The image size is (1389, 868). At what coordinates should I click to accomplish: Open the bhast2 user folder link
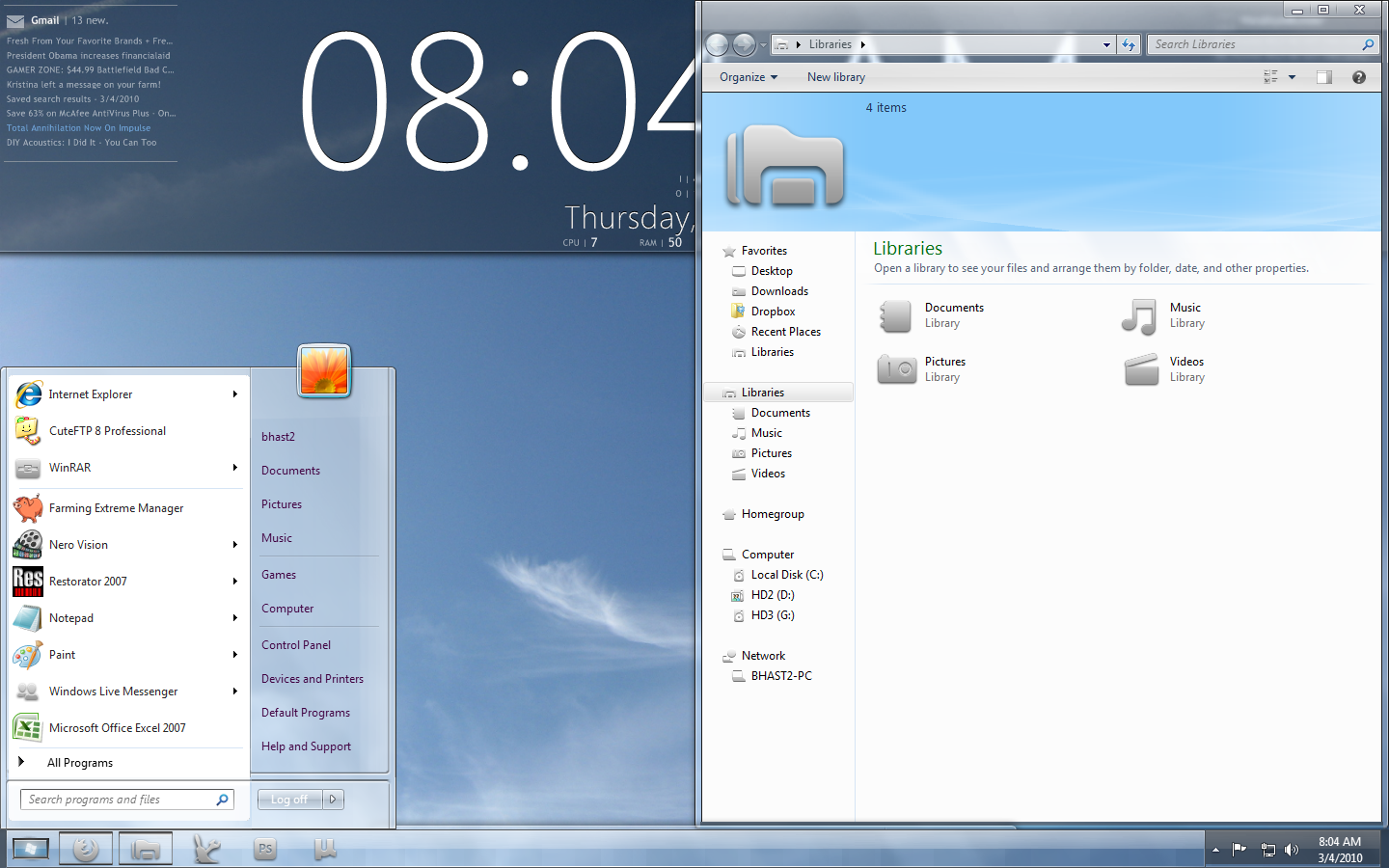tap(278, 437)
